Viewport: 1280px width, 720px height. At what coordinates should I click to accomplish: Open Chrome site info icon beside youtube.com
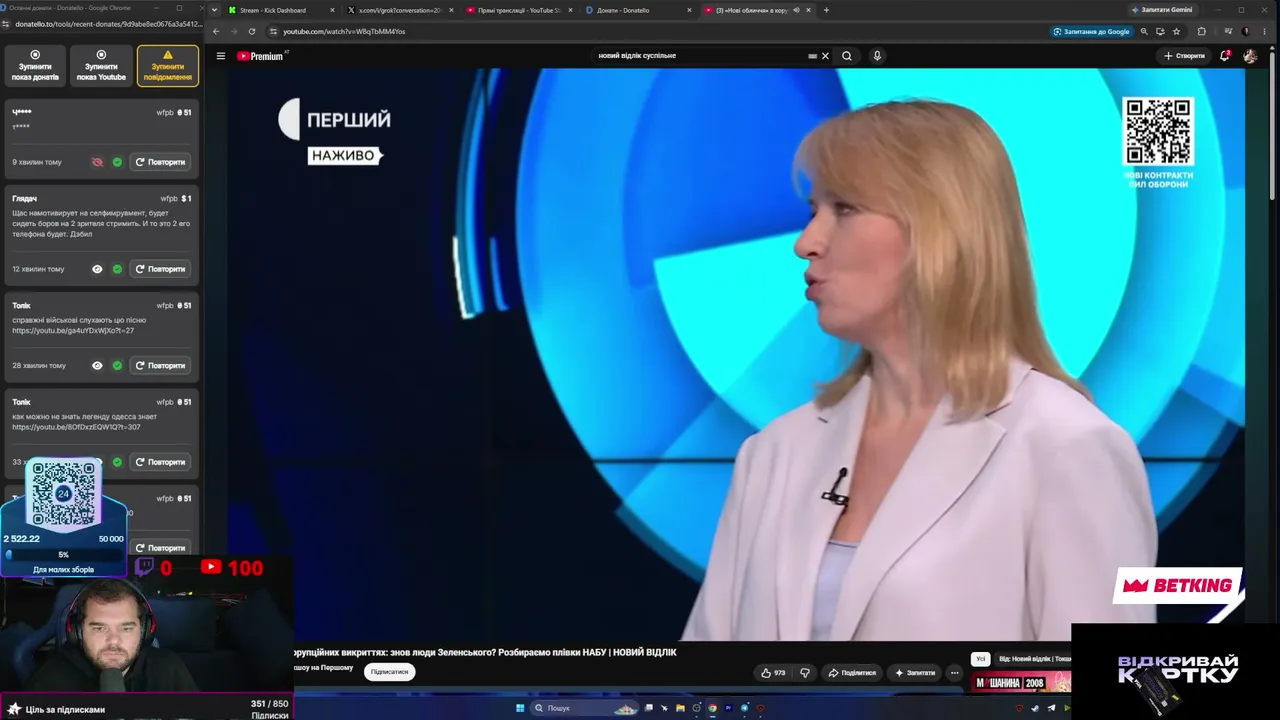(x=272, y=31)
